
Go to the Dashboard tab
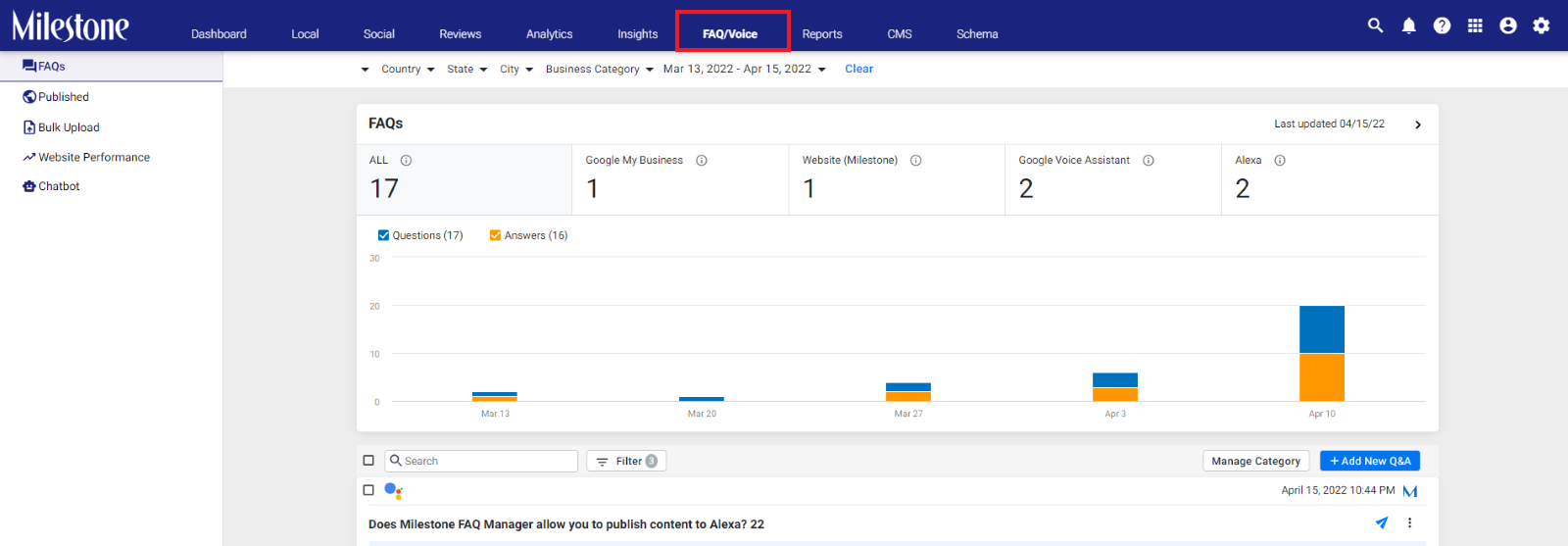click(x=219, y=34)
